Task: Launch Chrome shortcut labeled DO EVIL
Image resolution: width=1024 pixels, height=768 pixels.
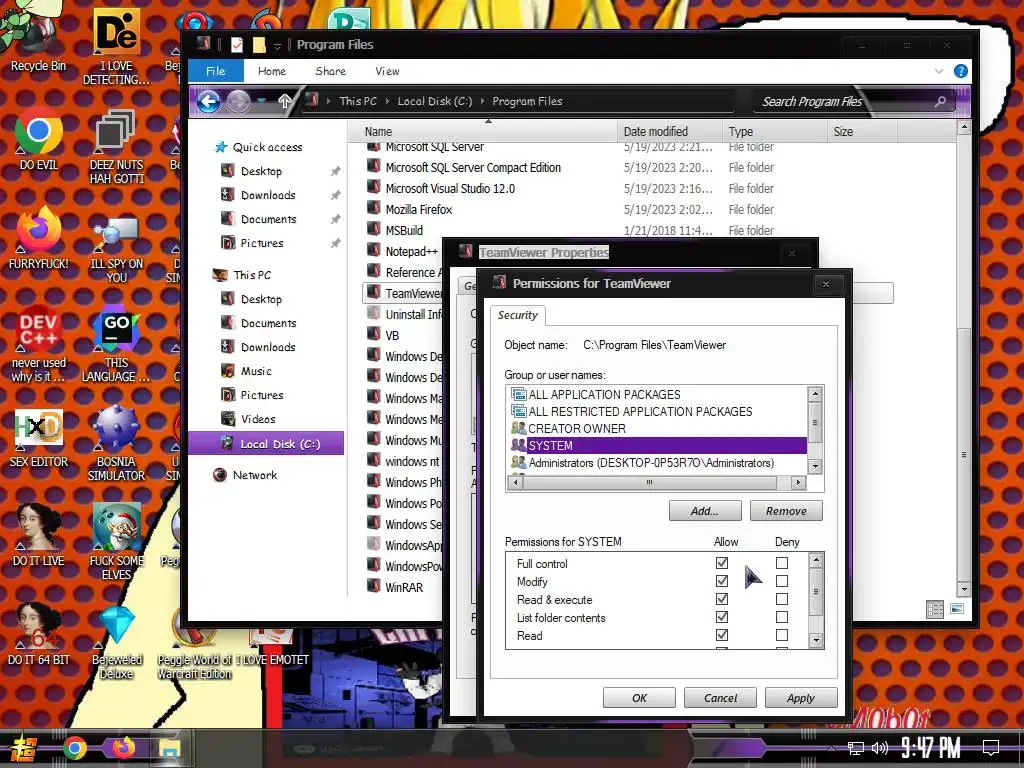Action: coord(38,140)
